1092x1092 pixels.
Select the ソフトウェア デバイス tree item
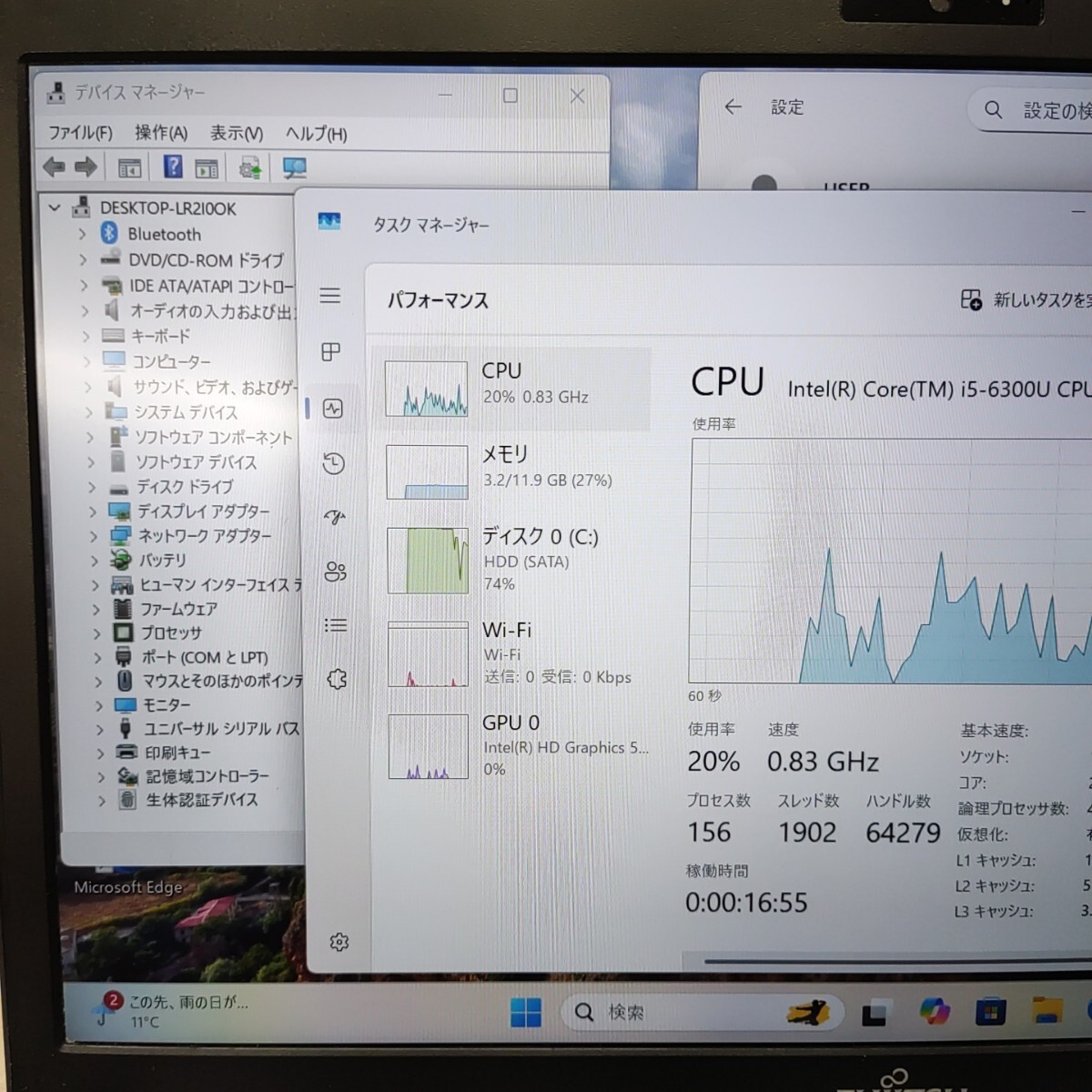point(196,462)
